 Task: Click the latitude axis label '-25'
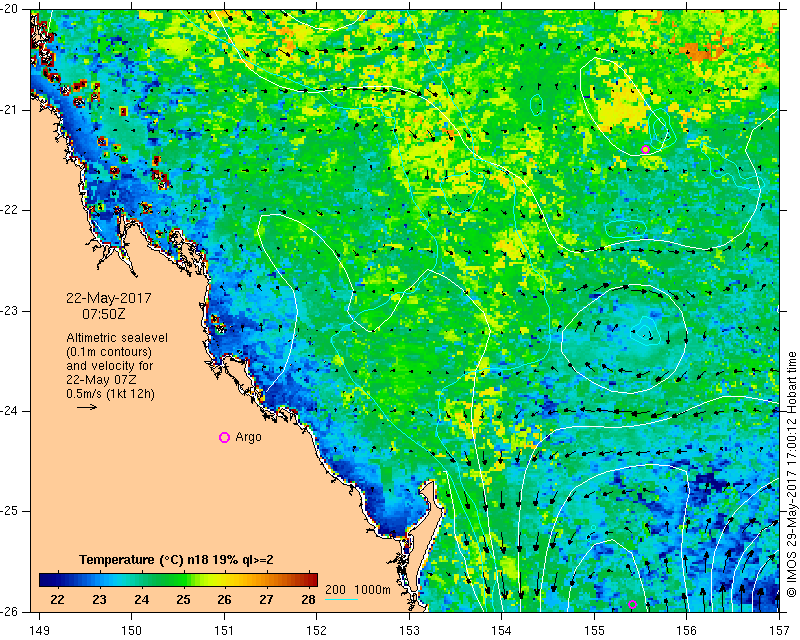pos(10,511)
